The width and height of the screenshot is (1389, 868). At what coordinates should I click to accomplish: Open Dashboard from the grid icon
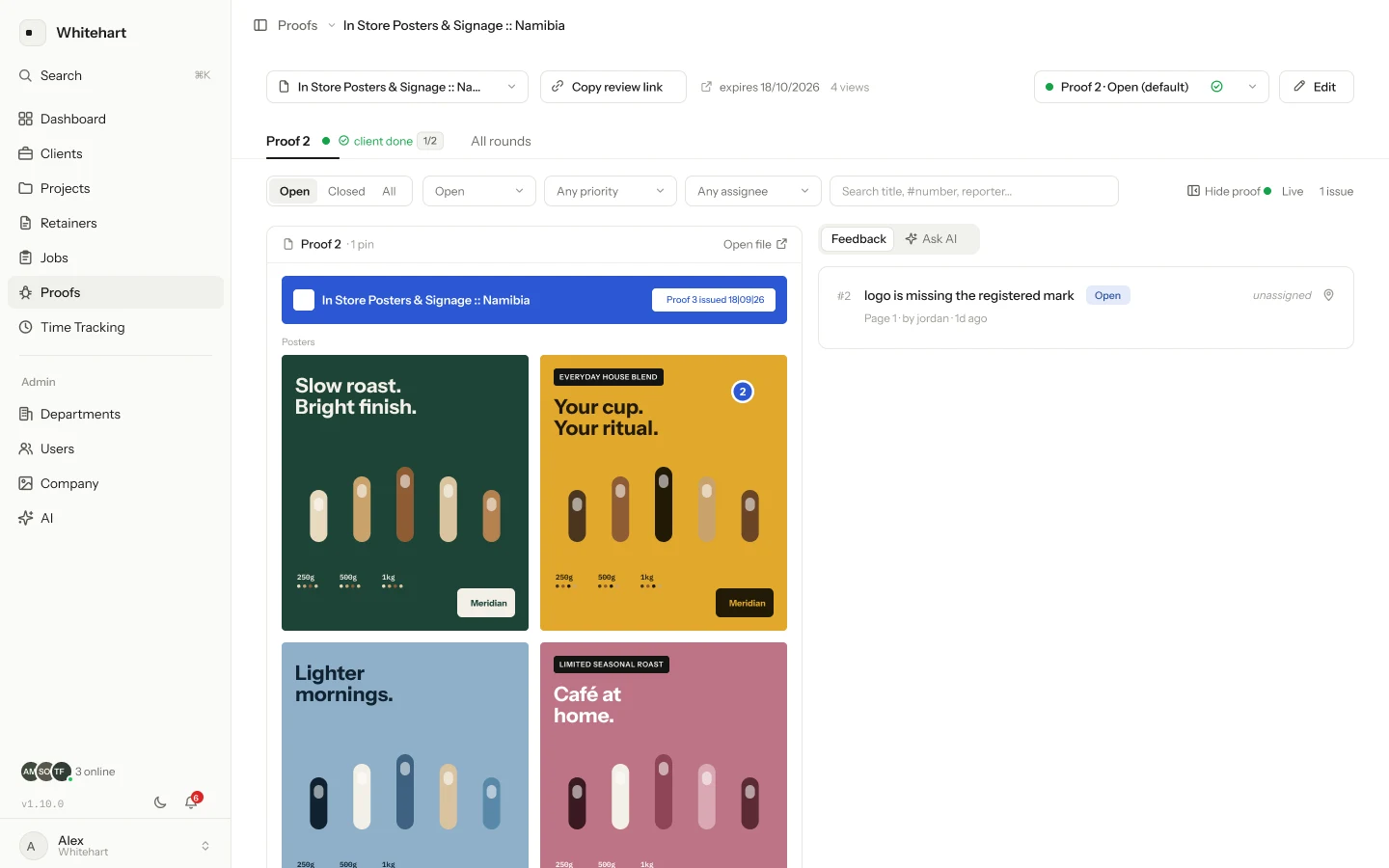click(x=26, y=119)
